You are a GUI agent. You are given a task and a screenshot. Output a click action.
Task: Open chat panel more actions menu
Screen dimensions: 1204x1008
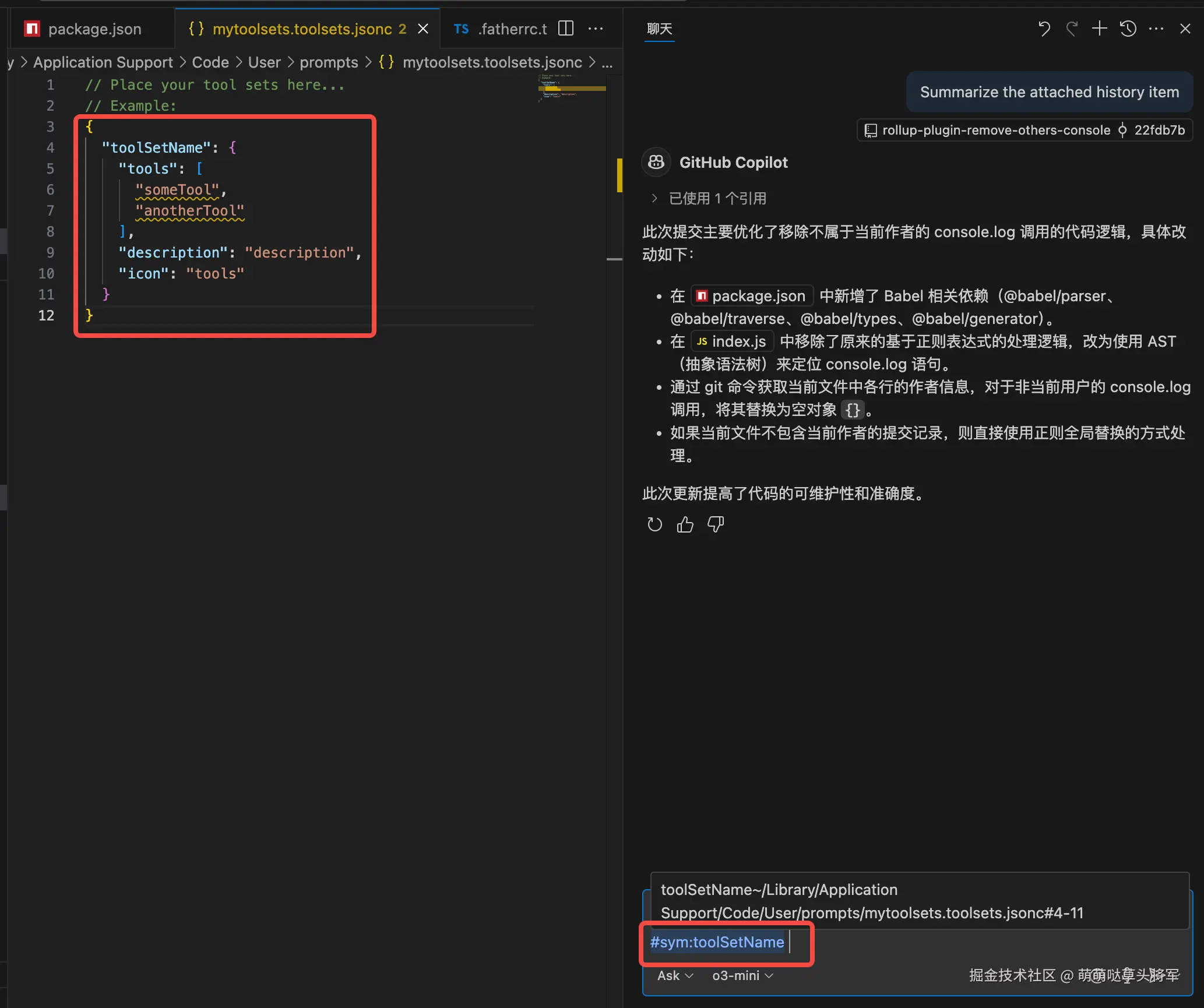pyautogui.click(x=1156, y=29)
